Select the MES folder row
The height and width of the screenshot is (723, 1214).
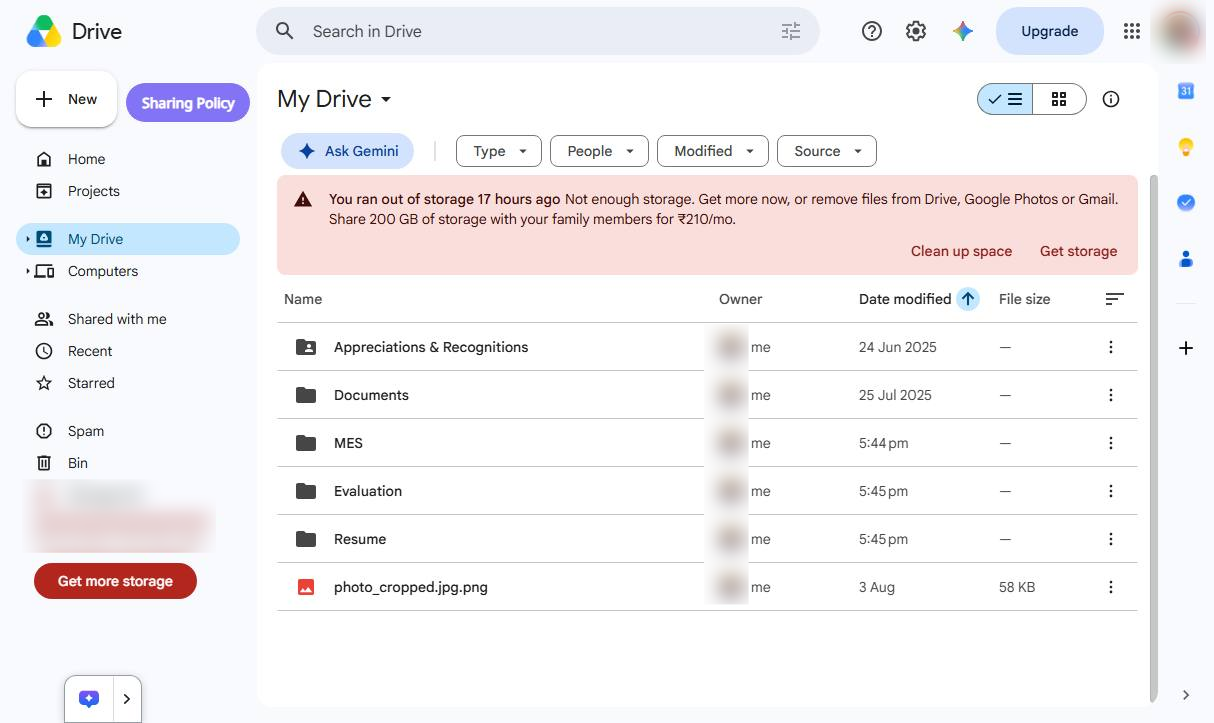tap(707, 443)
